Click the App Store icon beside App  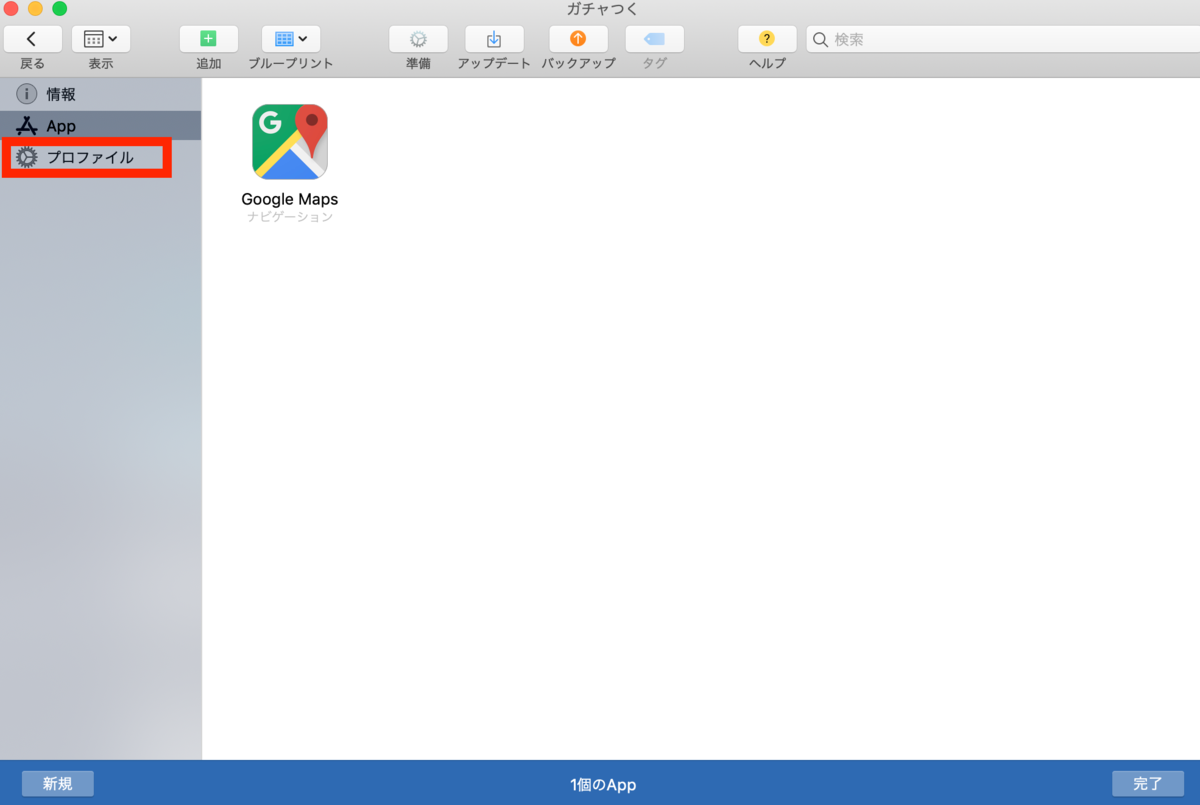point(27,126)
